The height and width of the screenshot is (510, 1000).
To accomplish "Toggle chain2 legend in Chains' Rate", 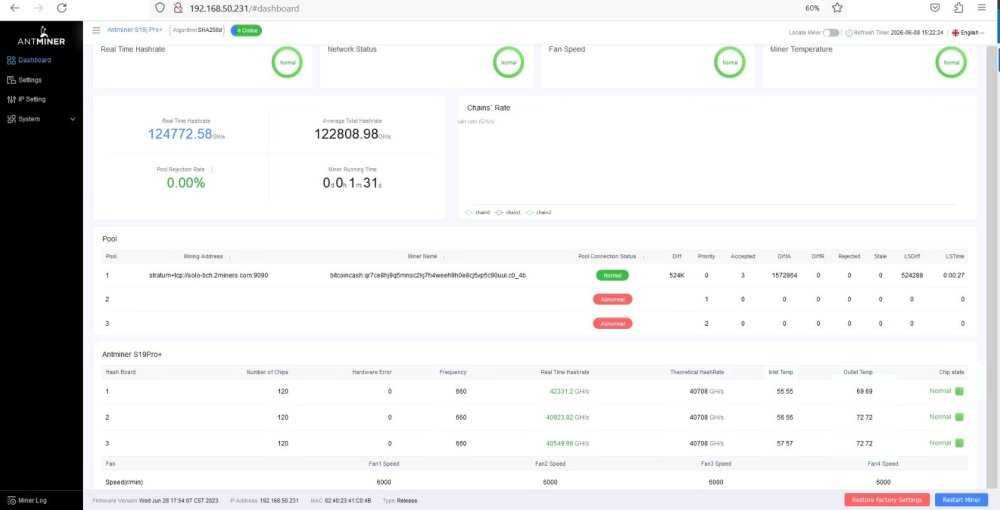I will point(539,212).
